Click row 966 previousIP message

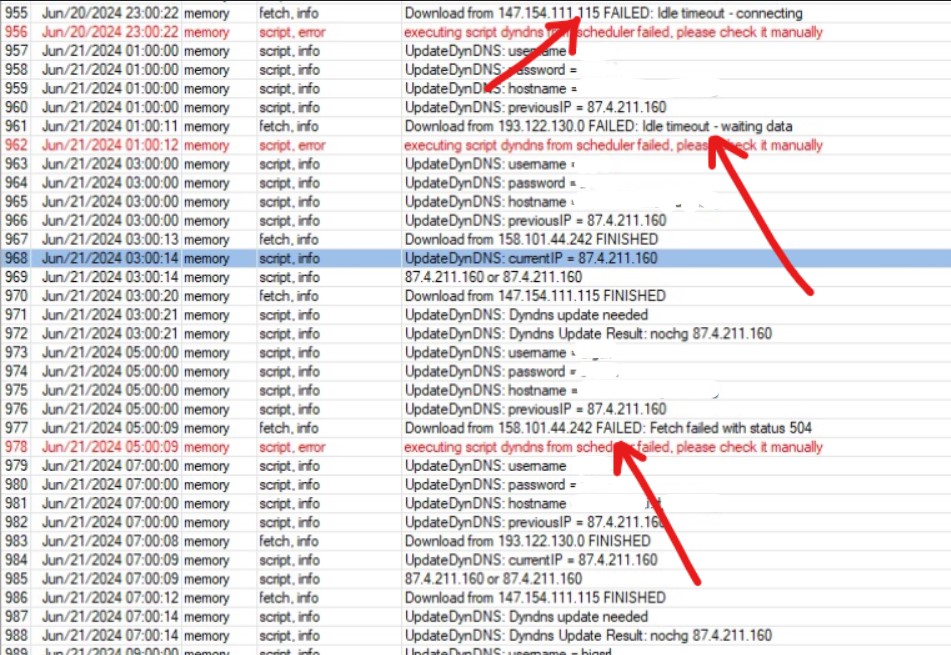(536, 220)
